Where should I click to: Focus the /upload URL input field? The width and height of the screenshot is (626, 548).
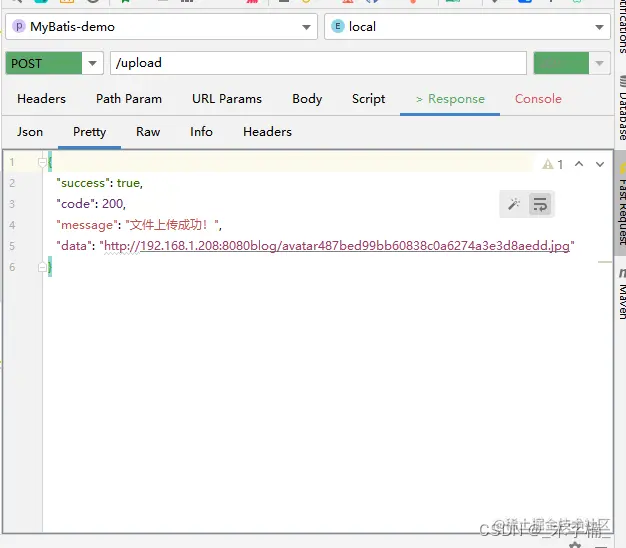318,63
